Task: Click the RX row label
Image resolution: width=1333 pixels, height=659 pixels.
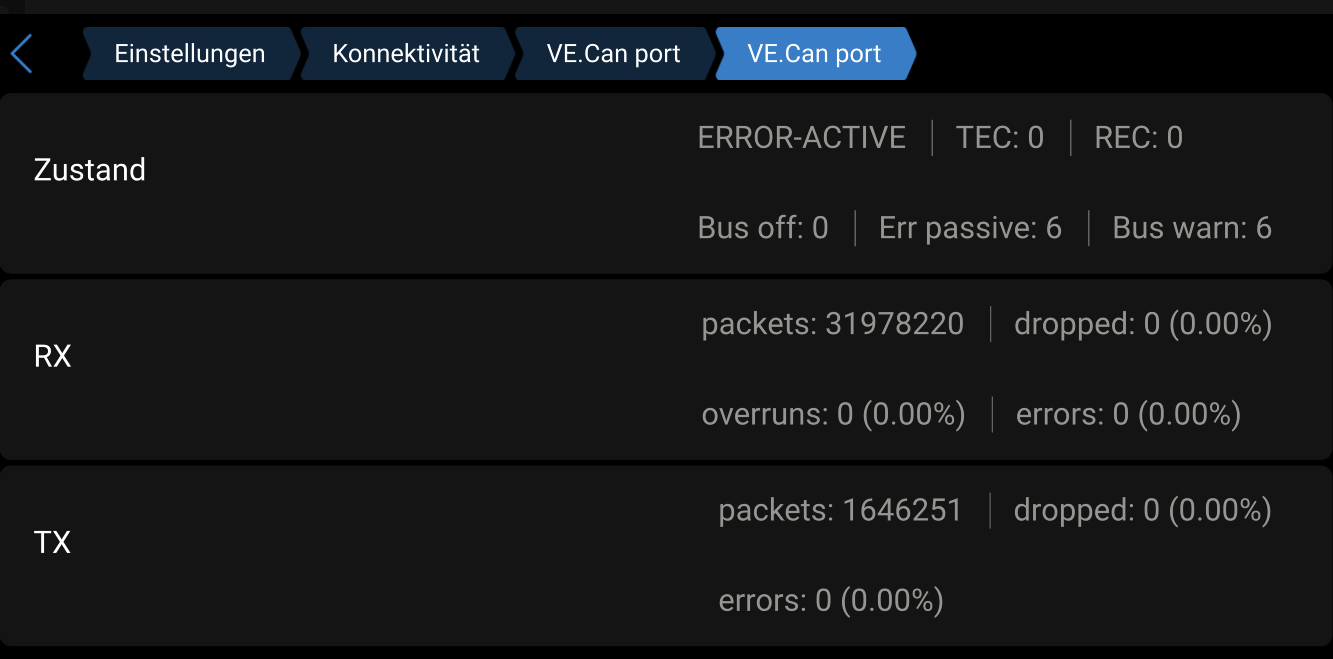Action: 53,357
